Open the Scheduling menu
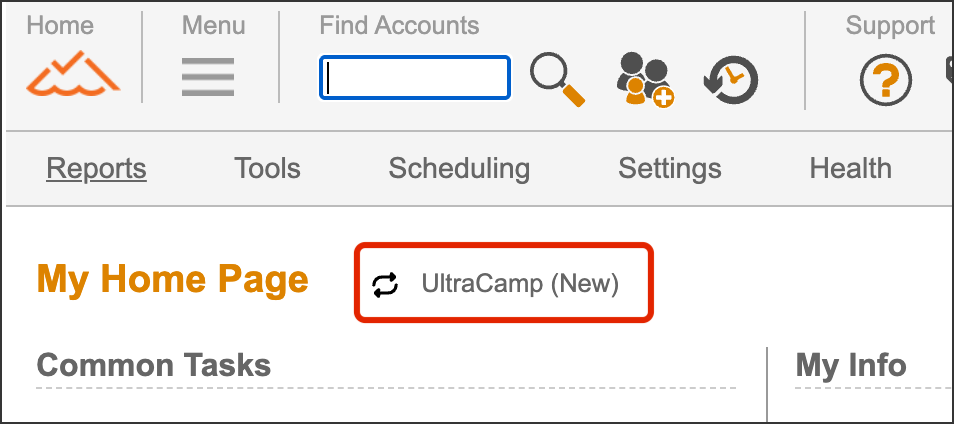This screenshot has height=424, width=954. click(459, 168)
